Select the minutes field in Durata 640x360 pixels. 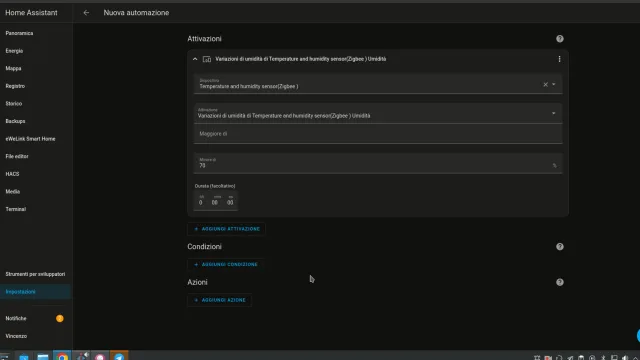pyautogui.click(x=215, y=201)
